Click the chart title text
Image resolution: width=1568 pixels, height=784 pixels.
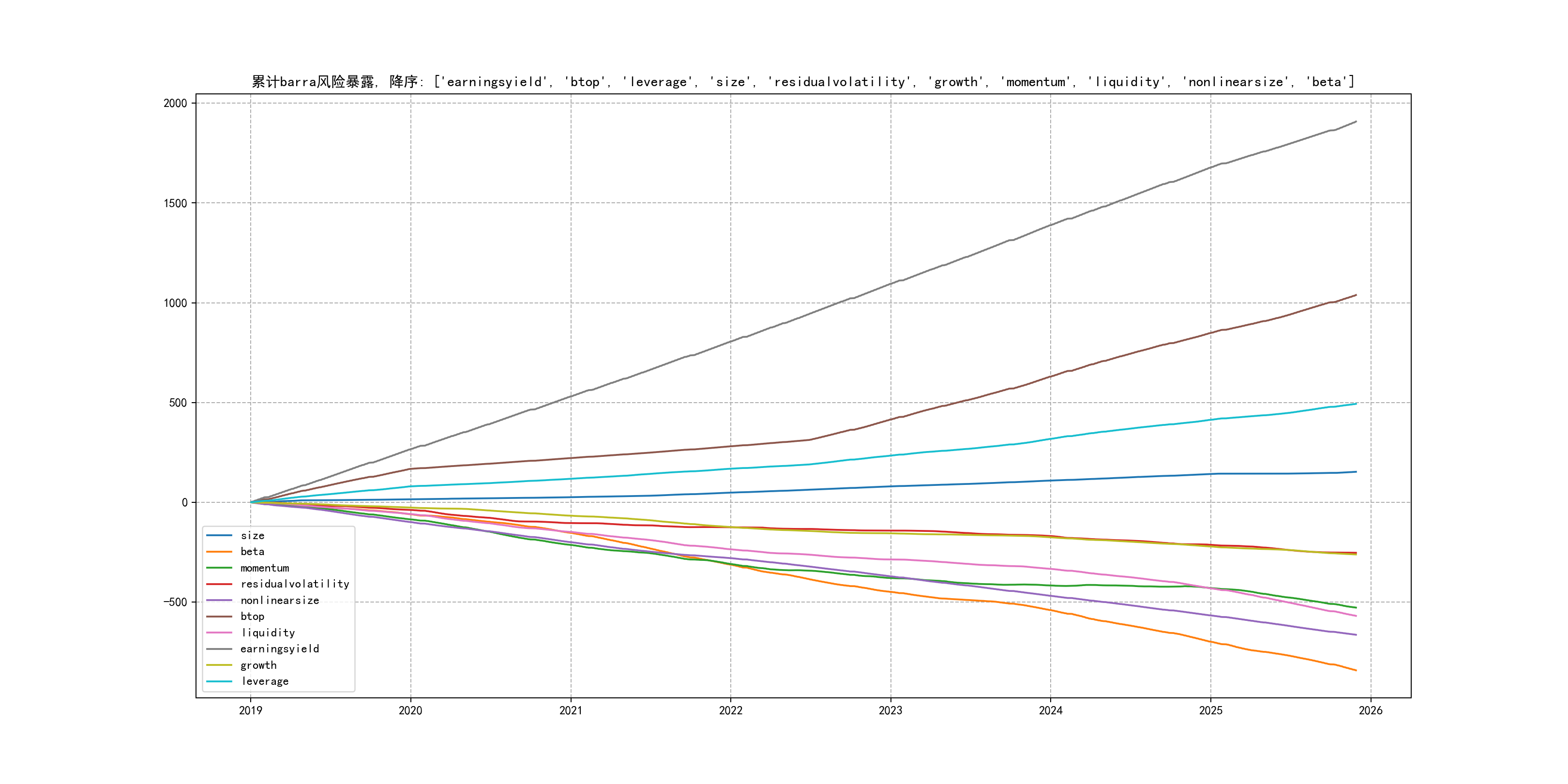point(803,82)
